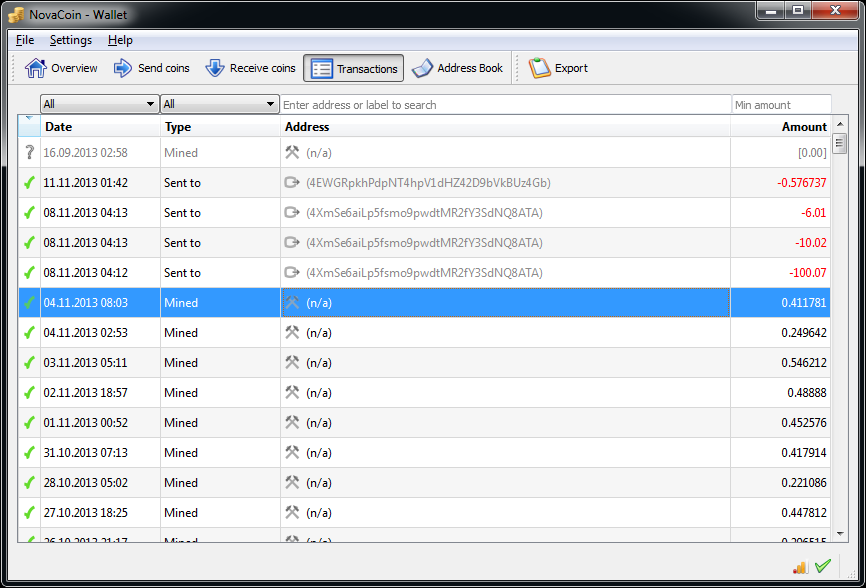The width and height of the screenshot is (866, 588).
Task: Click the Min amount input field
Action: [781, 103]
